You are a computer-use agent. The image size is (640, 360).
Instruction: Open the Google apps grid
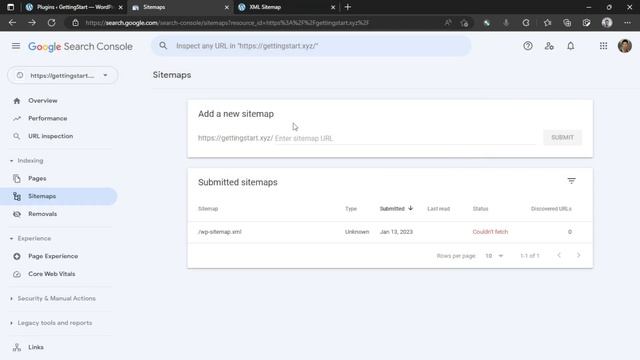pos(603,46)
